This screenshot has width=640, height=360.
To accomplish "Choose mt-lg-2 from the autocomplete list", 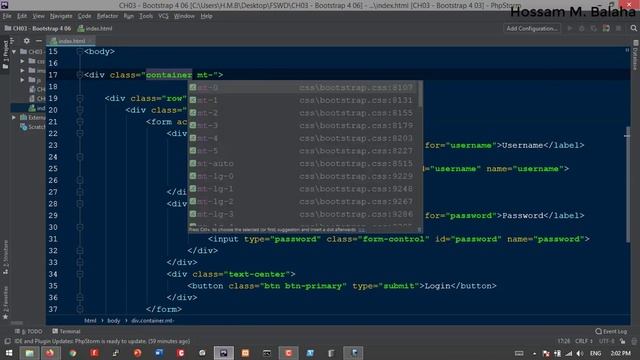I will pyautogui.click(x=303, y=201).
